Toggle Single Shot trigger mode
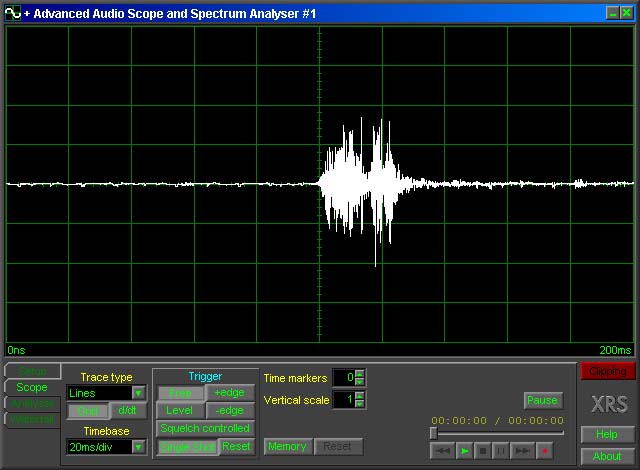 188,447
